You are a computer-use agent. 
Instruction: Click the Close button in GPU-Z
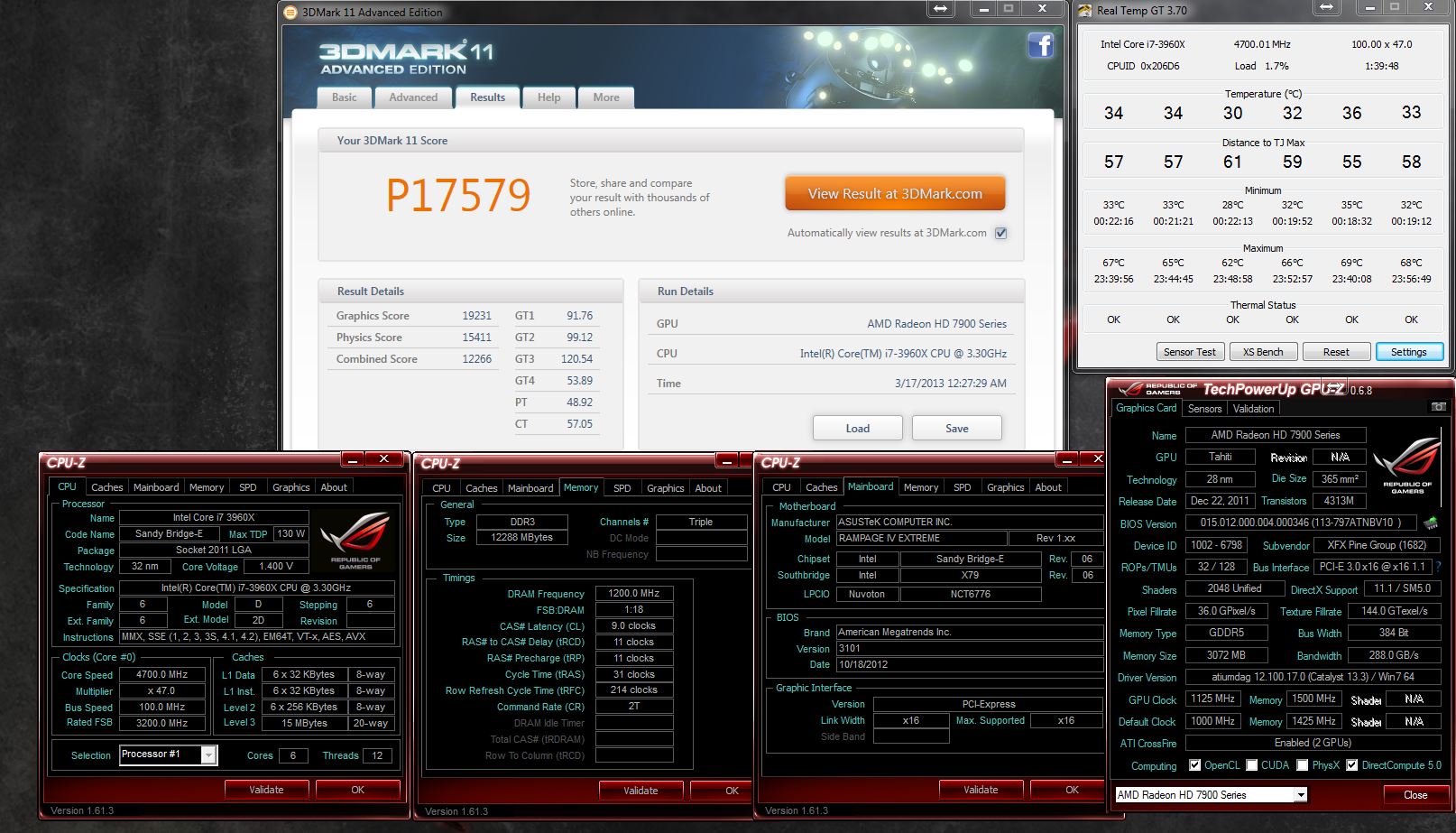[x=1415, y=795]
